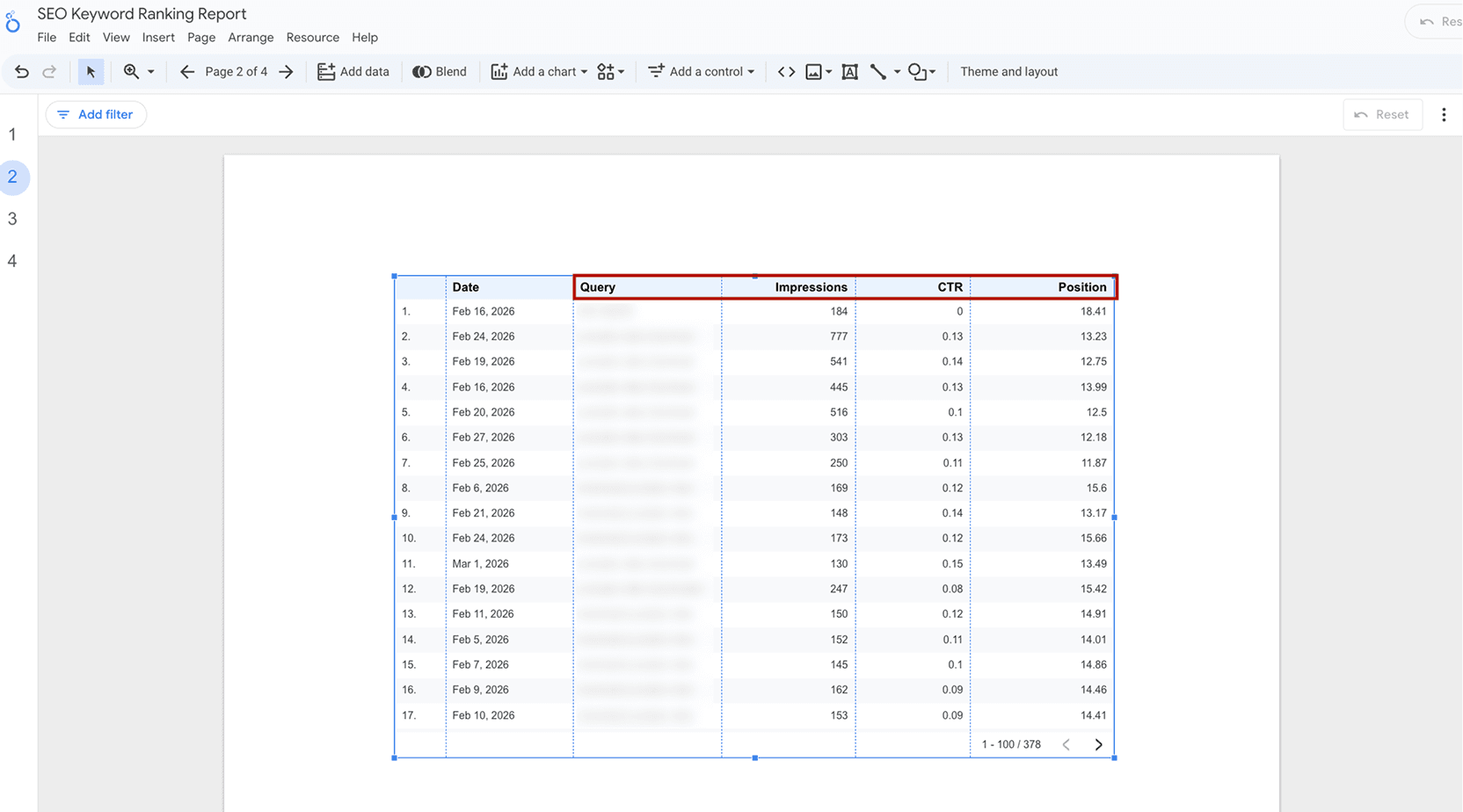Viewport: 1463px width, 812px height.
Task: Open the Insert menu
Action: (x=158, y=37)
